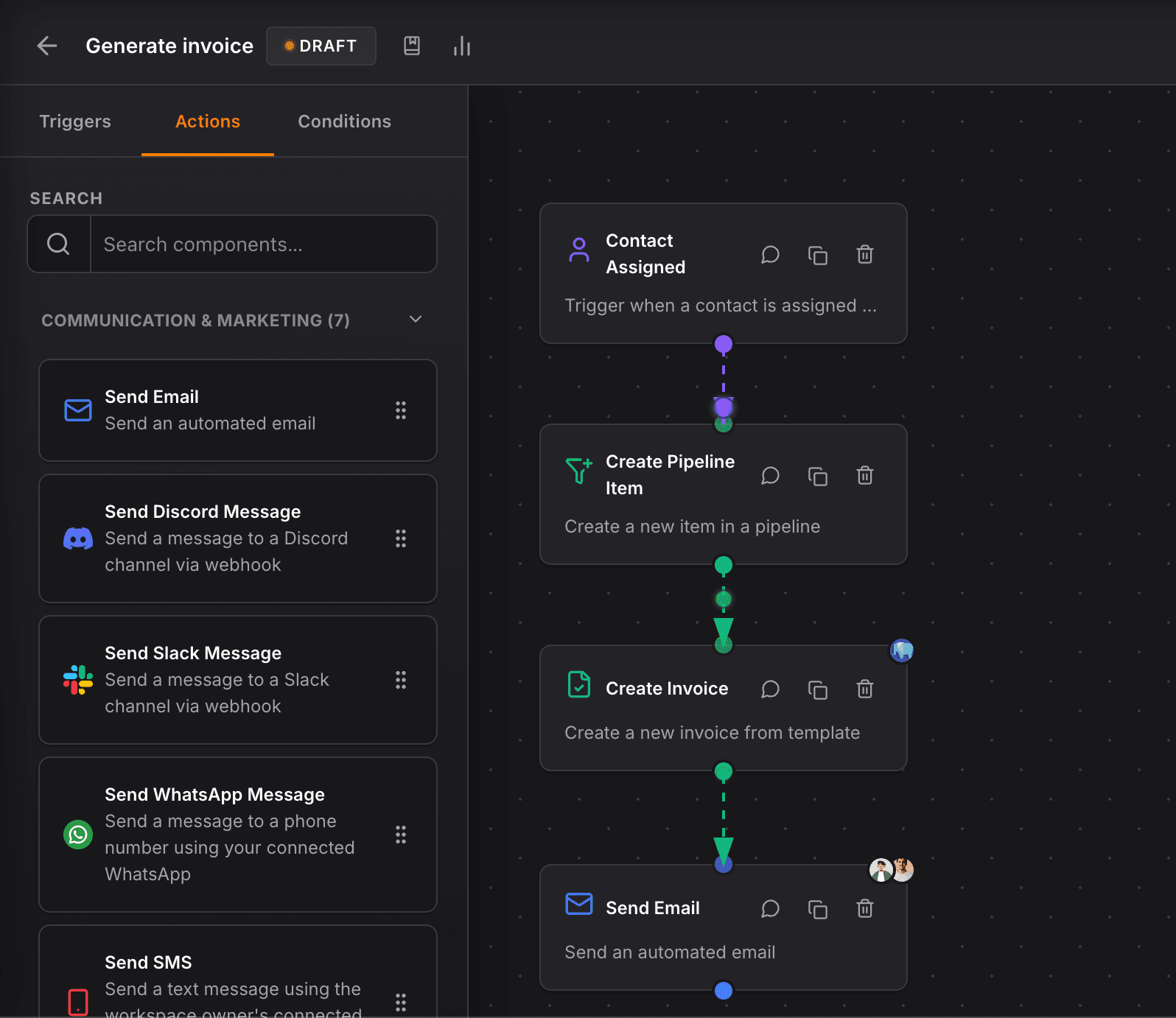The image size is (1176, 1018).
Task: Click the collaborator avatars on Send Email node
Action: click(892, 870)
